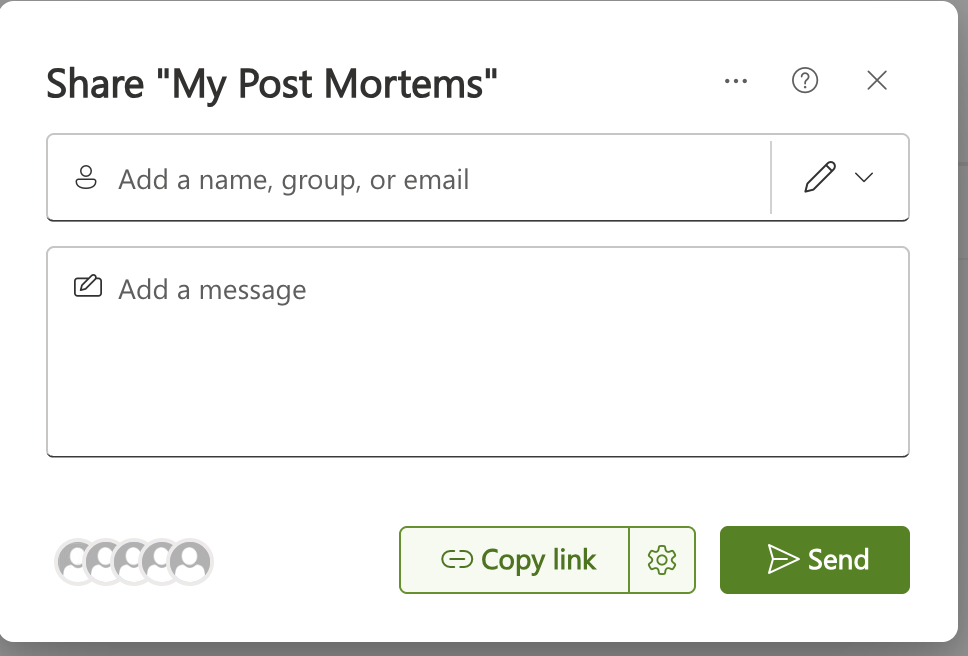Click the chain link icon

click(456, 560)
